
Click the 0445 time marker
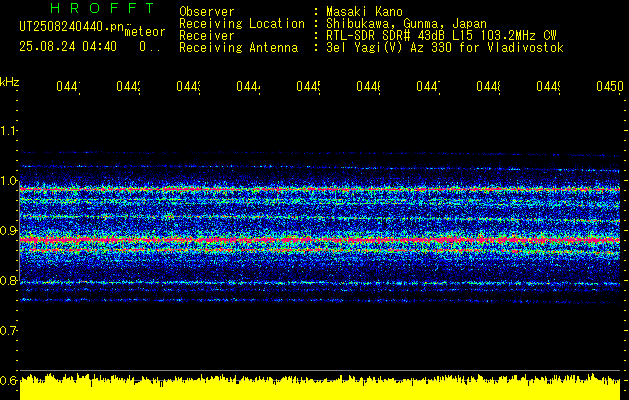pos(308,86)
